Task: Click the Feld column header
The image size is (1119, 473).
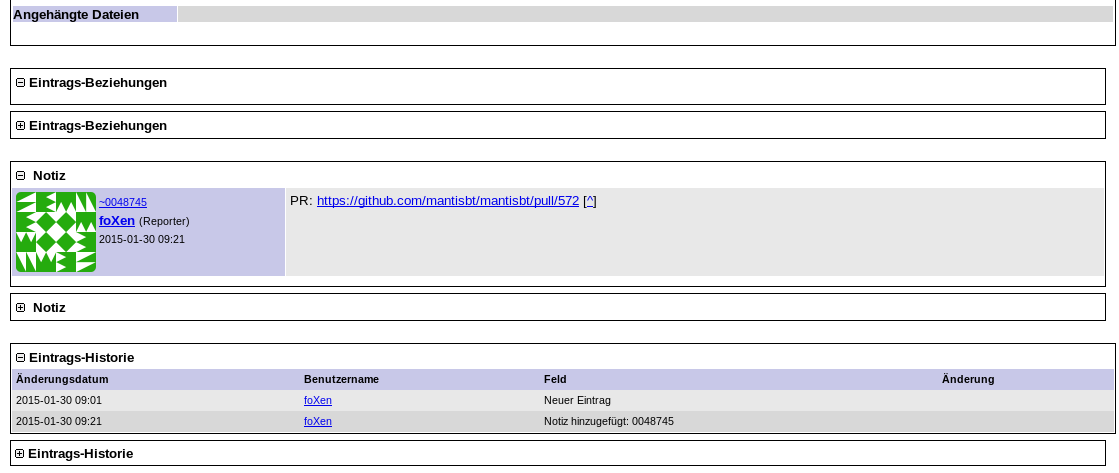Action: pos(555,379)
